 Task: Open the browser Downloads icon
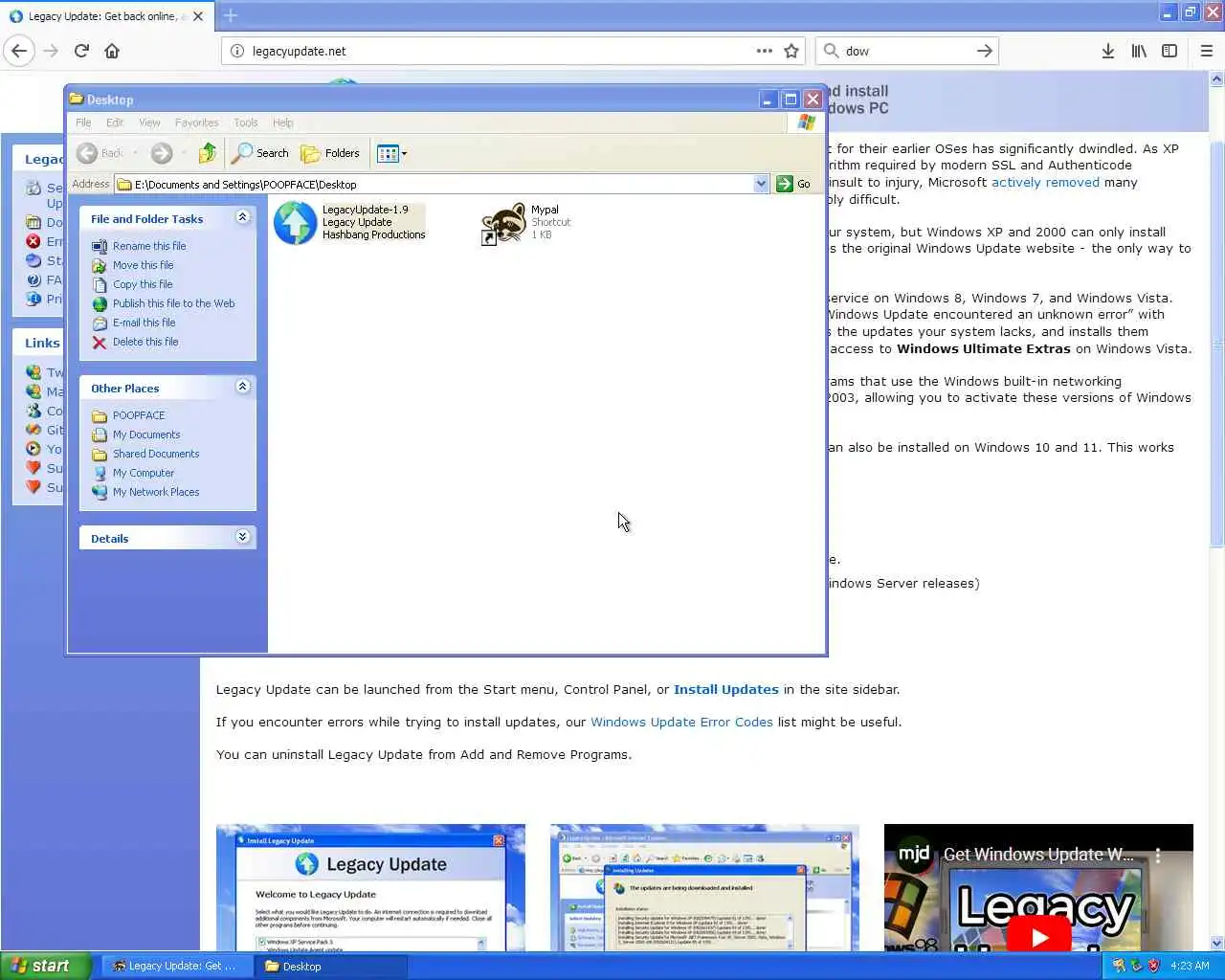tap(1107, 51)
